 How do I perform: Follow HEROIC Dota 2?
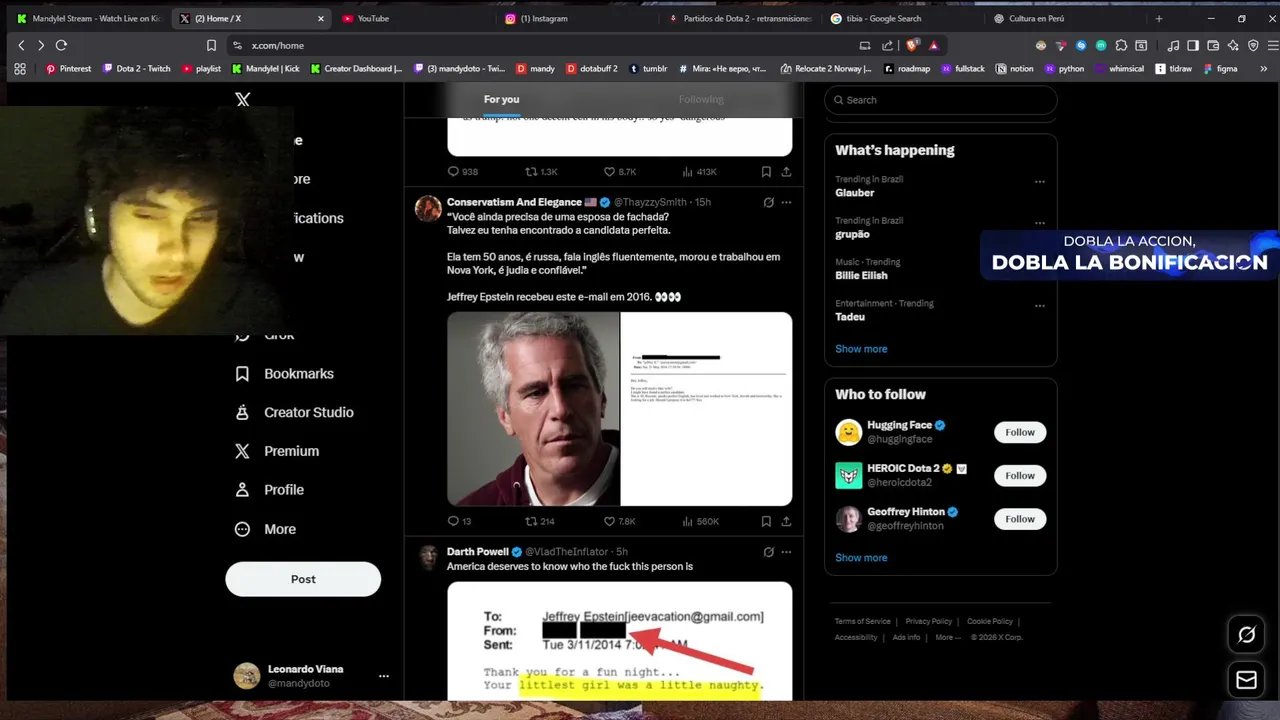[x=1020, y=476]
